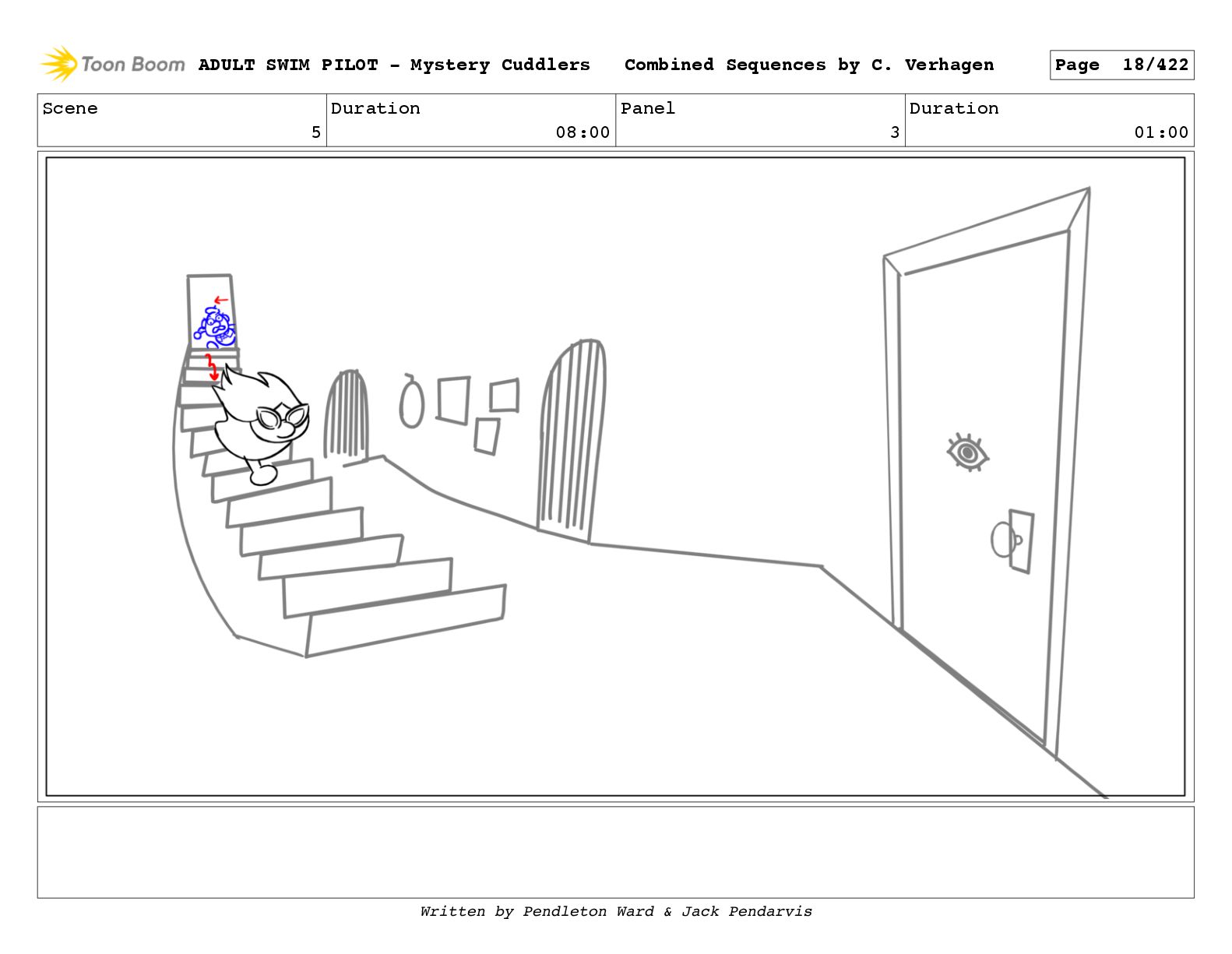
Task: Click the "Page 18/422" box
Action: (x=1121, y=65)
